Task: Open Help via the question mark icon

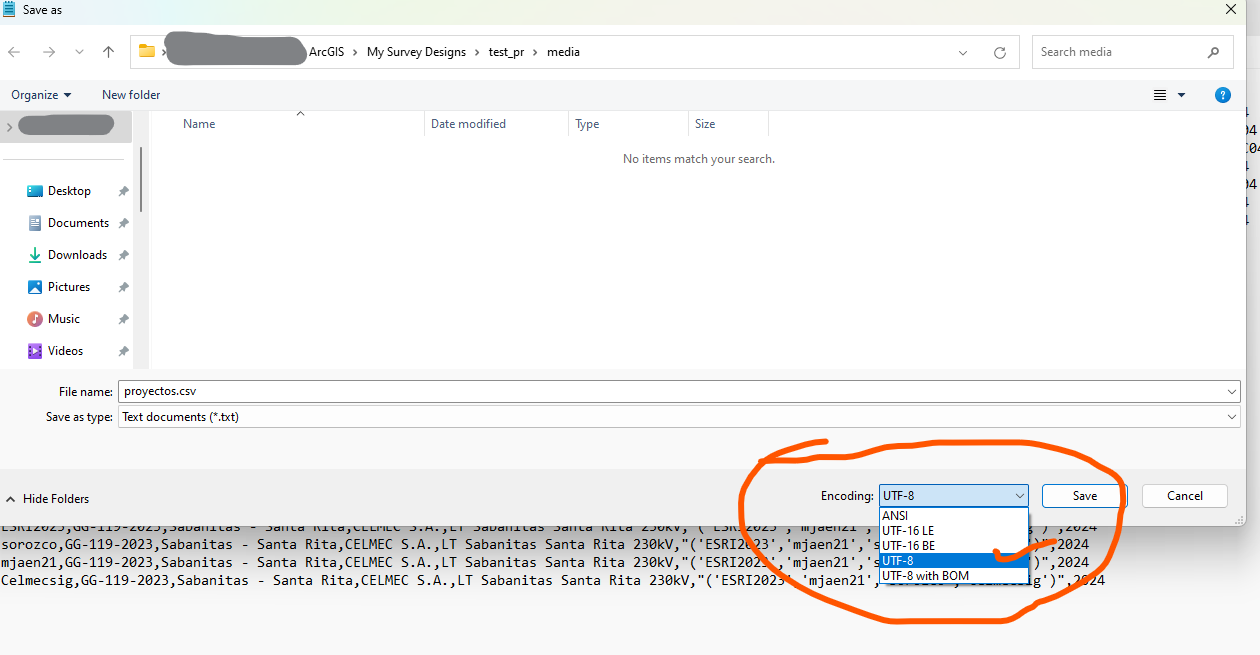Action: pos(1222,95)
